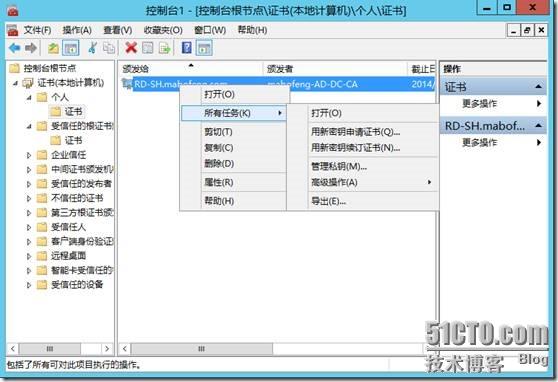
Task: Open the 高级操作(A) submenu entry
Action: pos(363,182)
